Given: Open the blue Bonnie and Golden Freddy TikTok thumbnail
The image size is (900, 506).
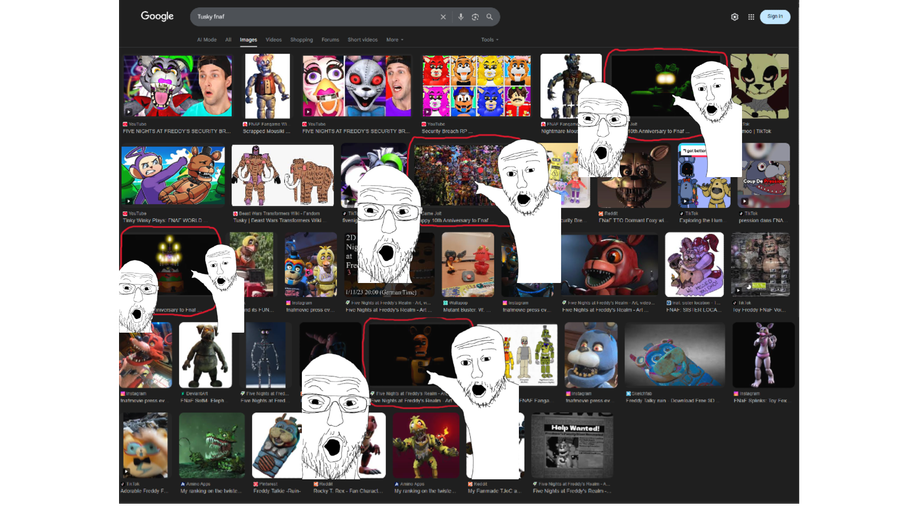Looking at the screenshot, I should [x=704, y=175].
